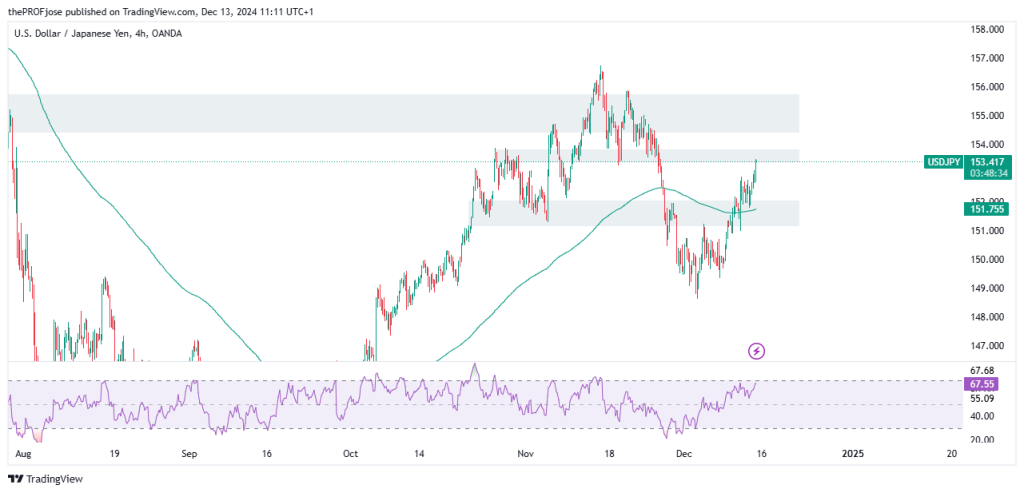
Task: Click the 148.000 price axis label
Action: click(987, 317)
